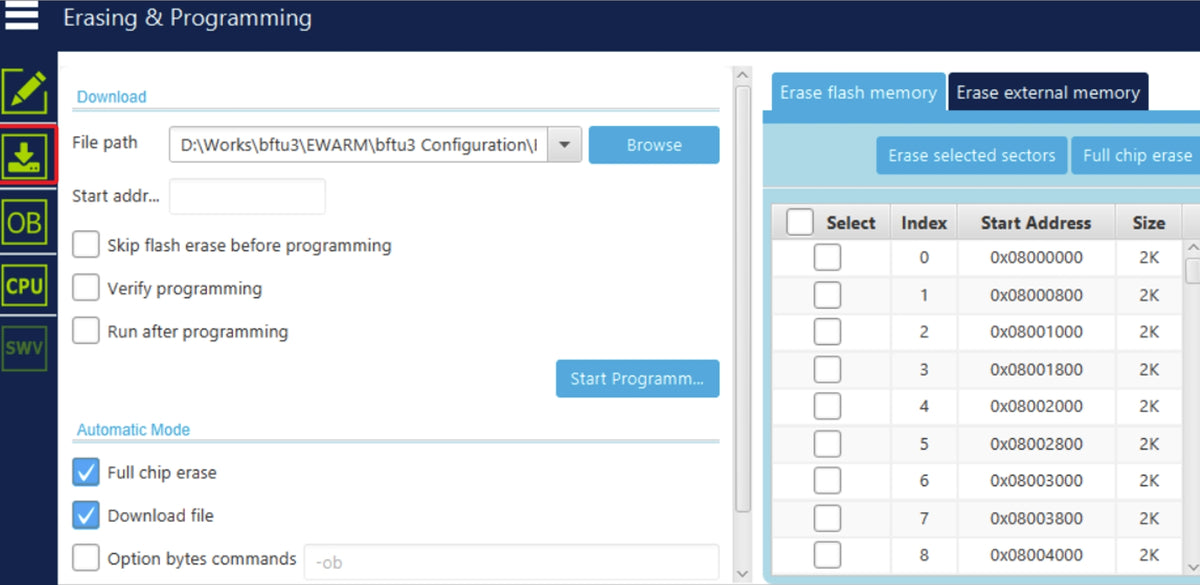The width and height of the screenshot is (1200, 585).
Task: Open the hamburger main menu
Action: click(x=21, y=17)
